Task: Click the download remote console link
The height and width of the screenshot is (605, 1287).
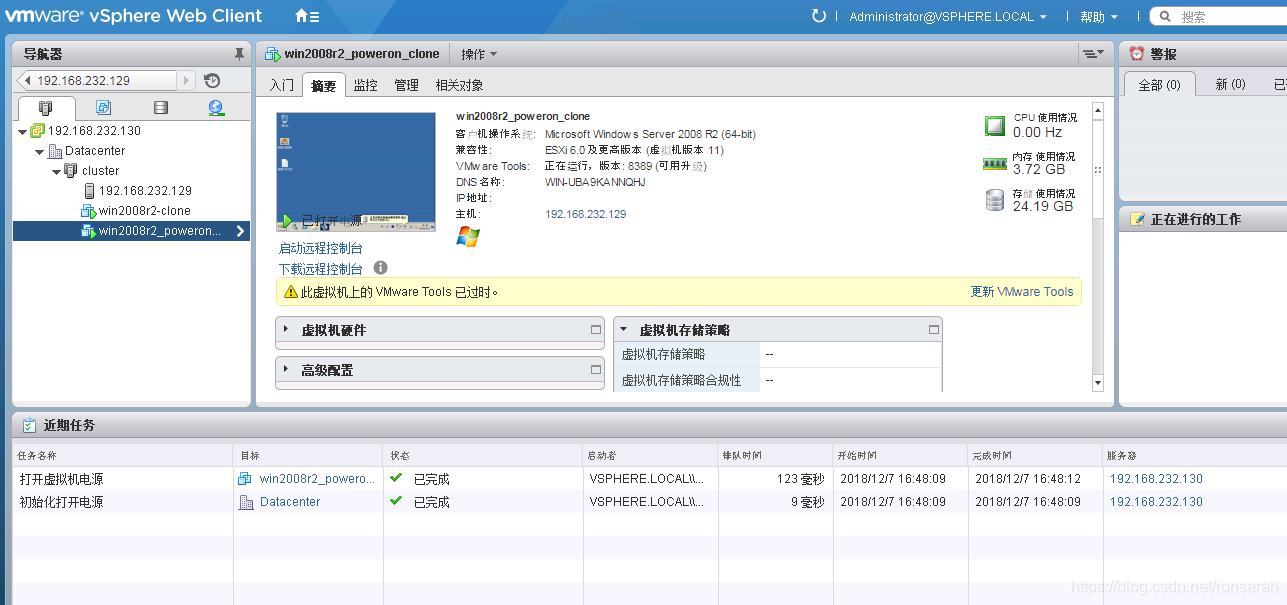Action: pyautogui.click(x=321, y=269)
